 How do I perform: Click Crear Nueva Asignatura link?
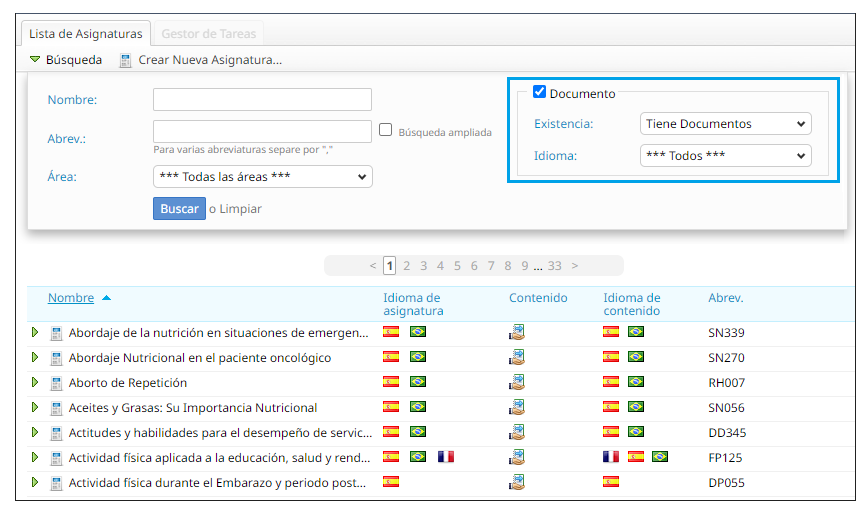click(x=210, y=60)
